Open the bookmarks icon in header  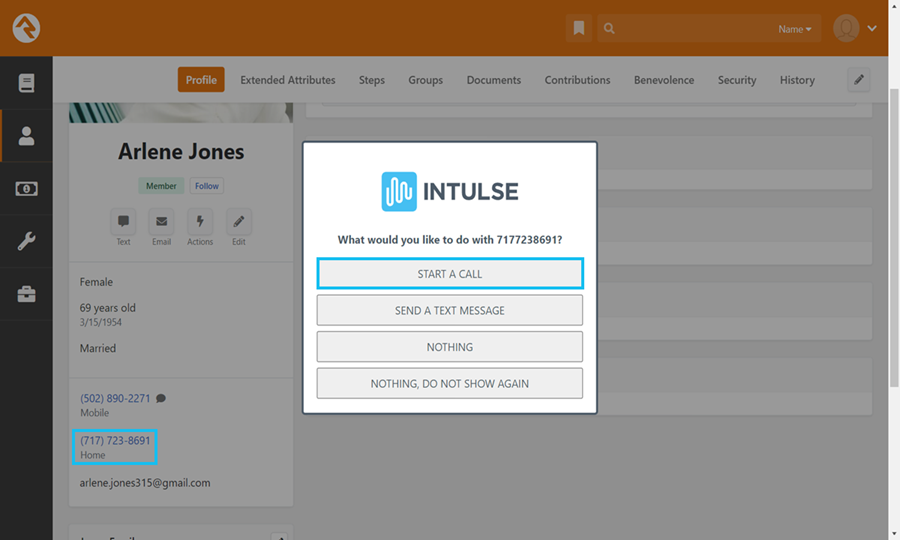click(579, 28)
